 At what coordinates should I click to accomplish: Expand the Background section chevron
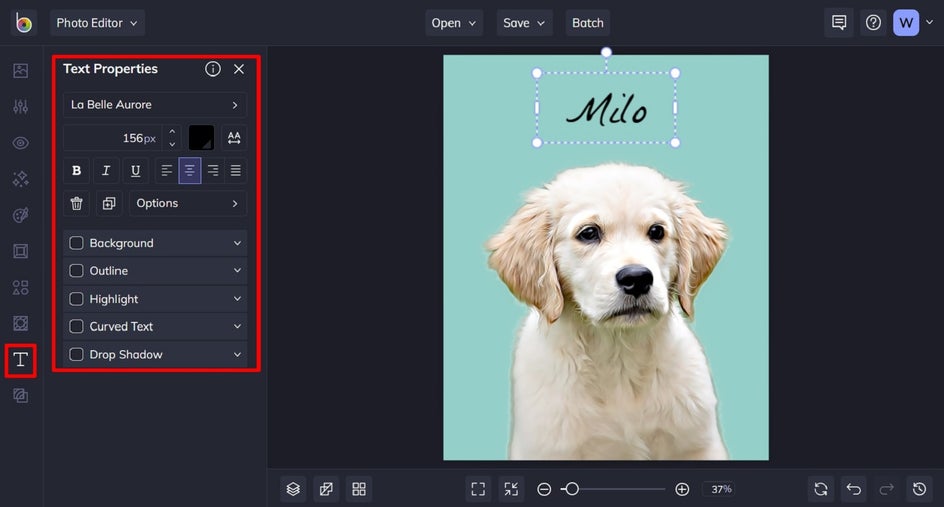237,243
